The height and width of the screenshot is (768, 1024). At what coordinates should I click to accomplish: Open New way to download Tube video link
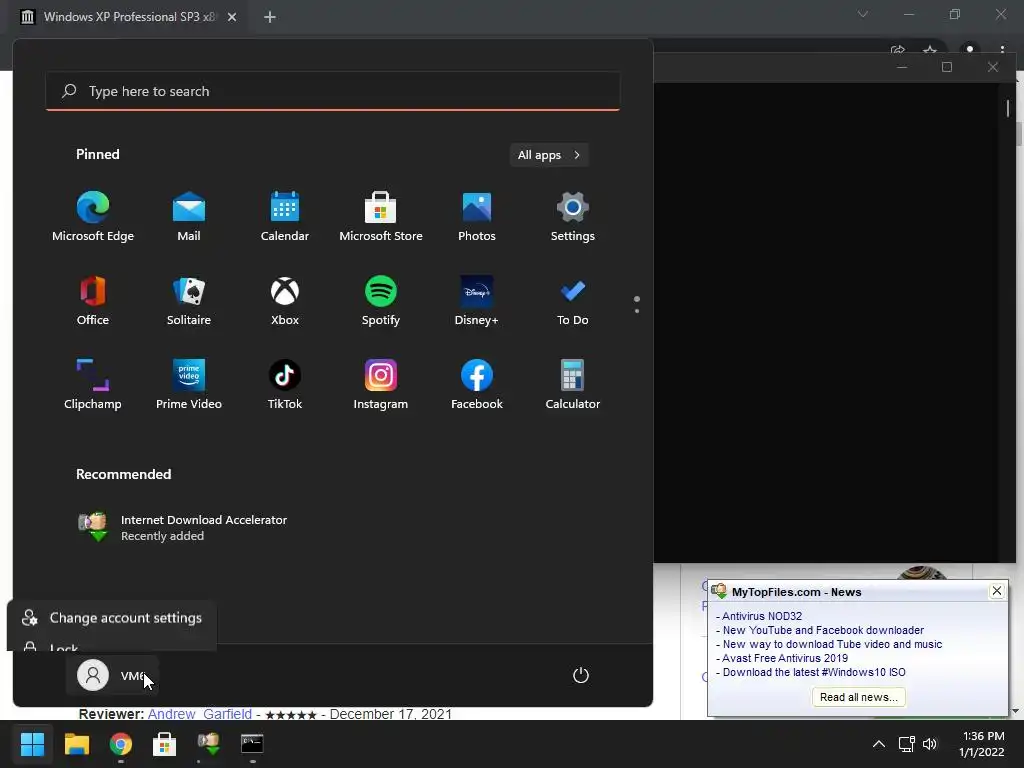click(x=832, y=644)
